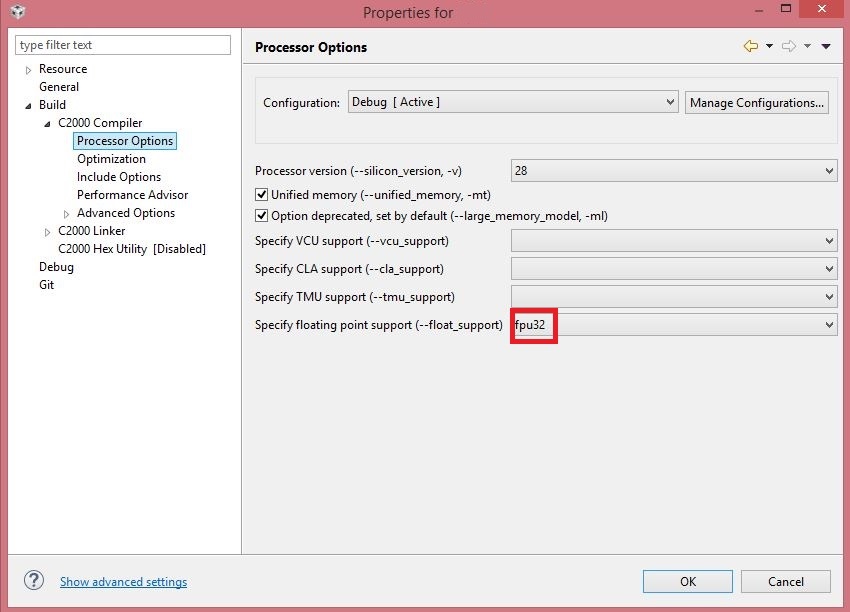Collapse the Build tree branch
Image resolution: width=850 pixels, height=612 pixels.
[x=29, y=104]
